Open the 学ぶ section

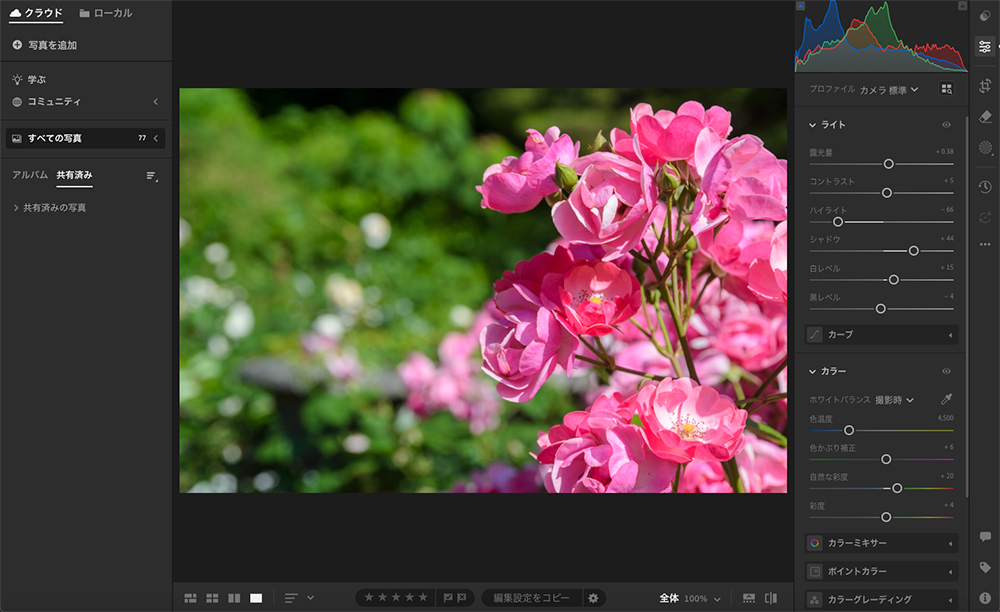coord(29,80)
